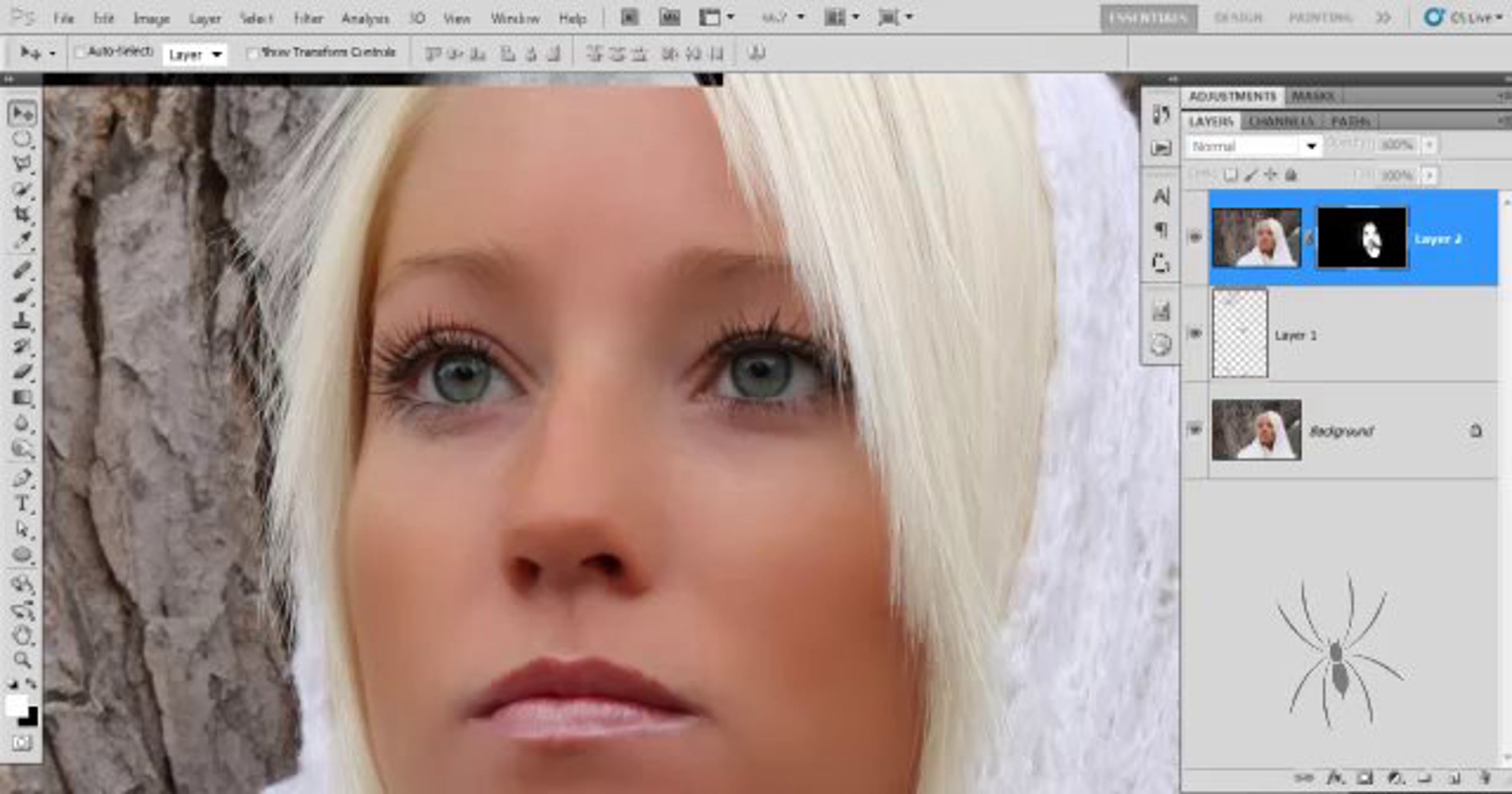Select the Ellipse shape tool
The width and height of the screenshot is (1512, 794).
pyautogui.click(x=22, y=555)
